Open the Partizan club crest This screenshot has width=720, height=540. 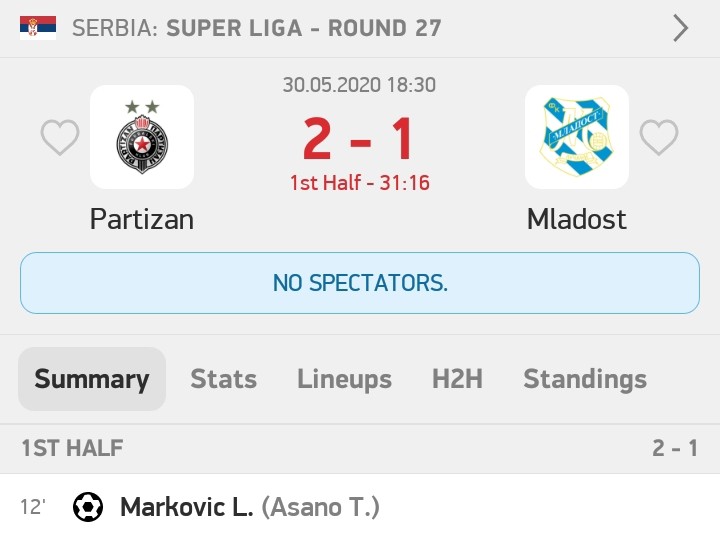142,137
